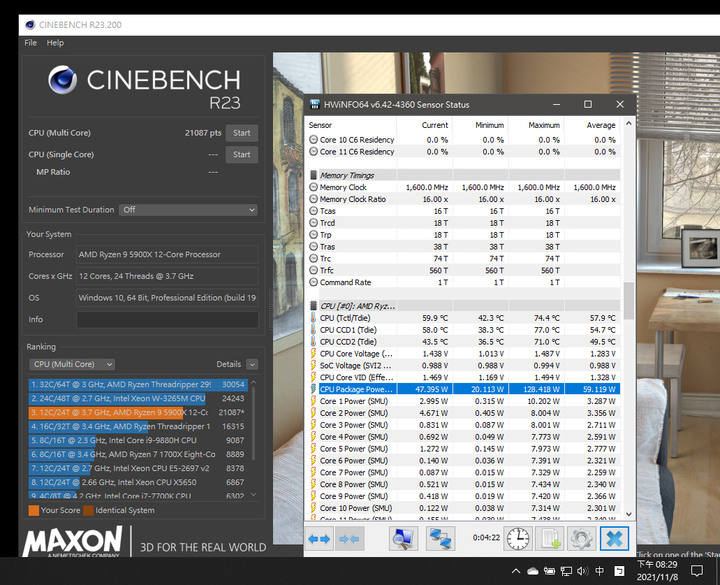
Task: Open the Minimum Test Duration dropdown
Action: tap(188, 210)
